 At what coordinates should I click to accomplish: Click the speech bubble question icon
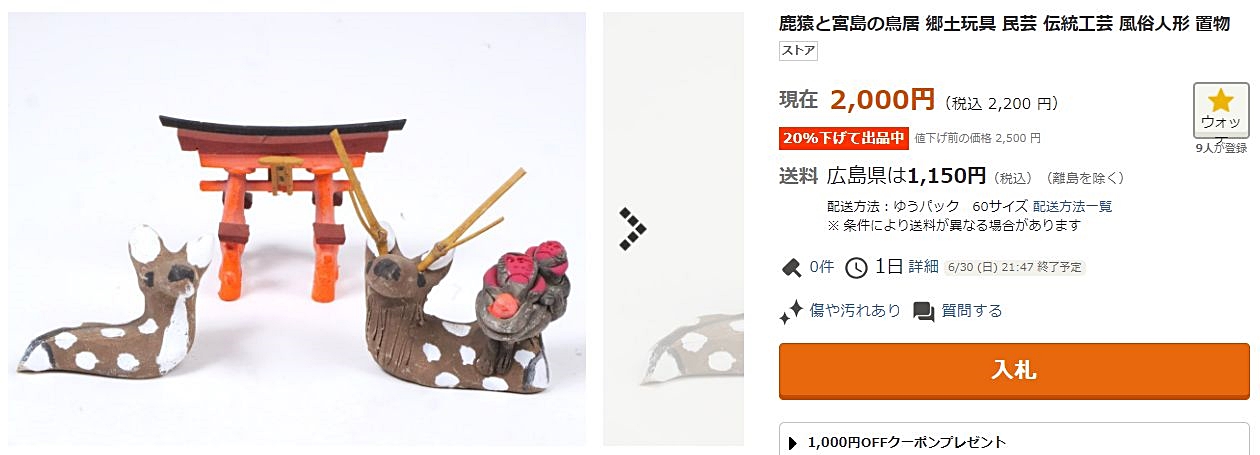point(924,311)
